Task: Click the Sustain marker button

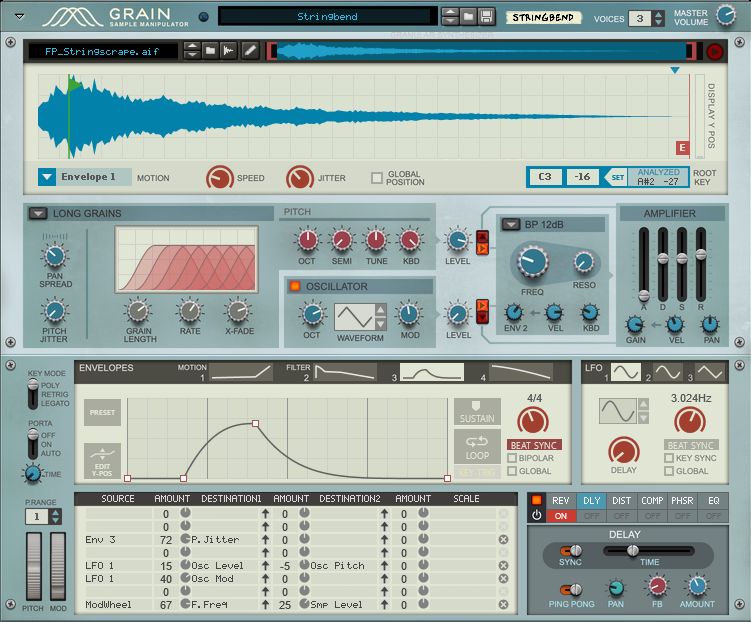Action: 477,412
